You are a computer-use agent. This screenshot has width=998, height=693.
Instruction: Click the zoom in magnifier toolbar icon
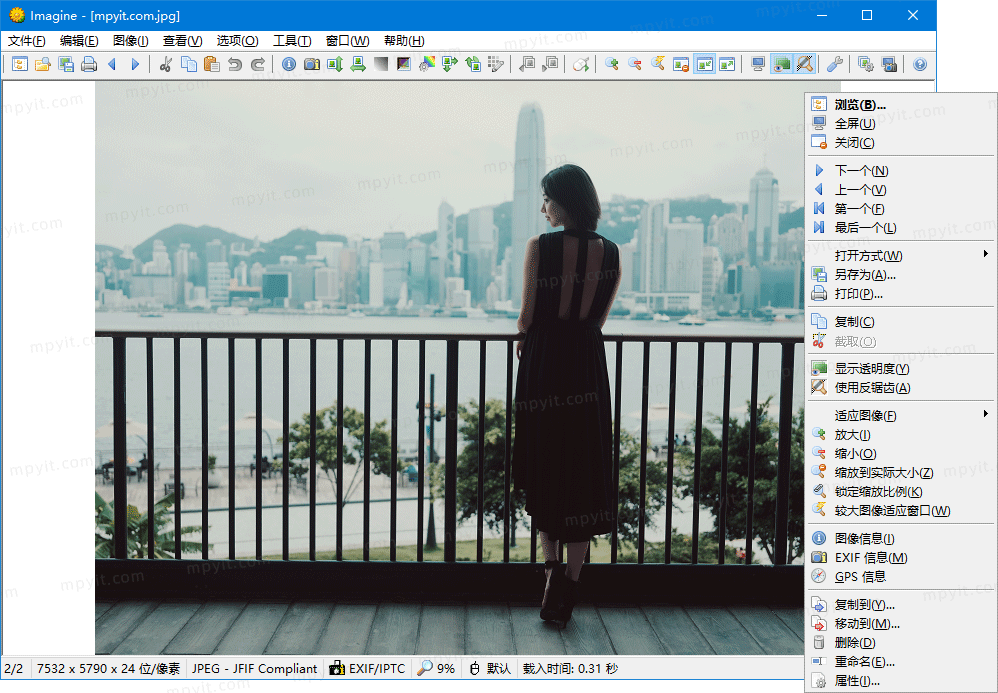click(612, 64)
